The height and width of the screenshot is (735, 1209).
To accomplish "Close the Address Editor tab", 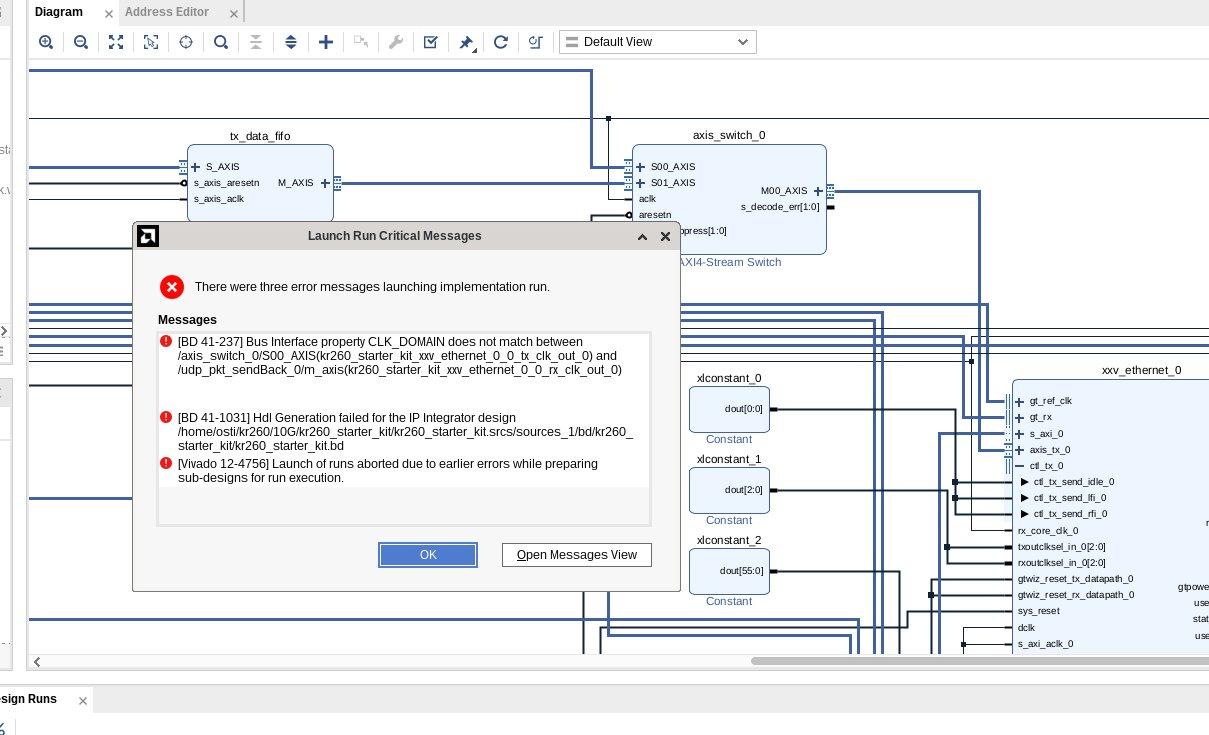I will [x=234, y=13].
